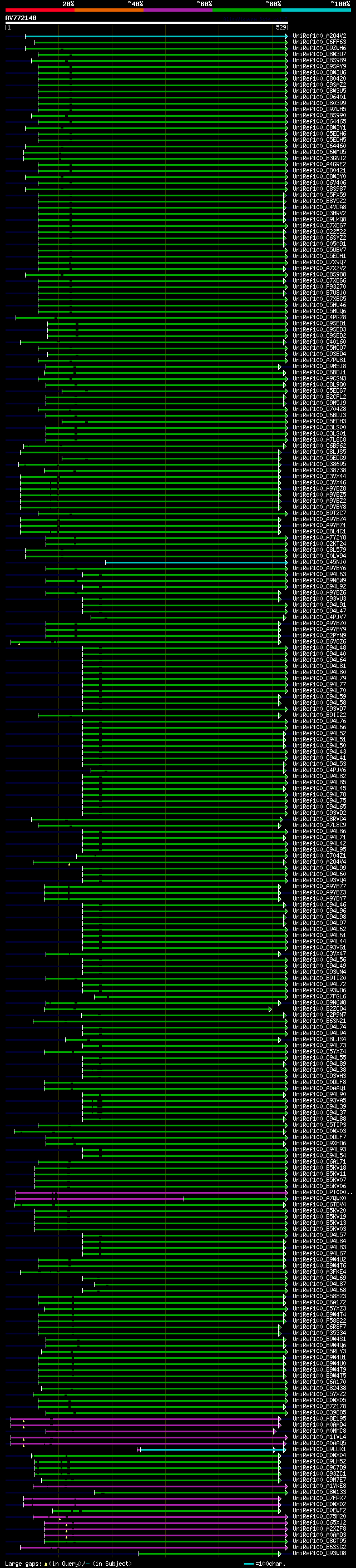The width and height of the screenshot is (356, 1568).
Task: Select the hit UniRef100_C5YXZ4
Action: tap(319, 1052)
